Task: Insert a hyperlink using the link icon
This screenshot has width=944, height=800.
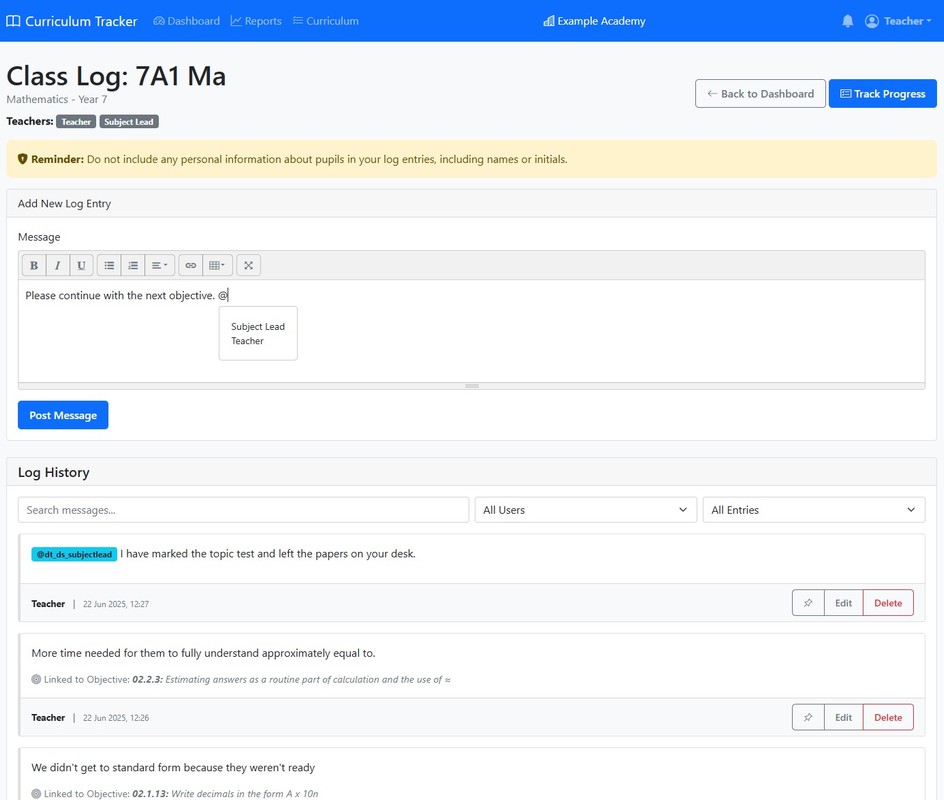Action: tap(190, 265)
